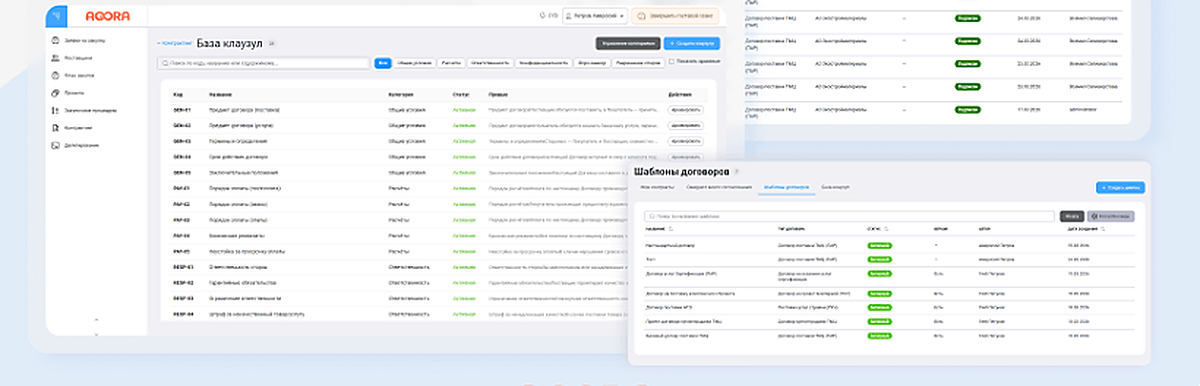Select the Общие условия filter chip
Screen dimensions: 1200x386
414,63
